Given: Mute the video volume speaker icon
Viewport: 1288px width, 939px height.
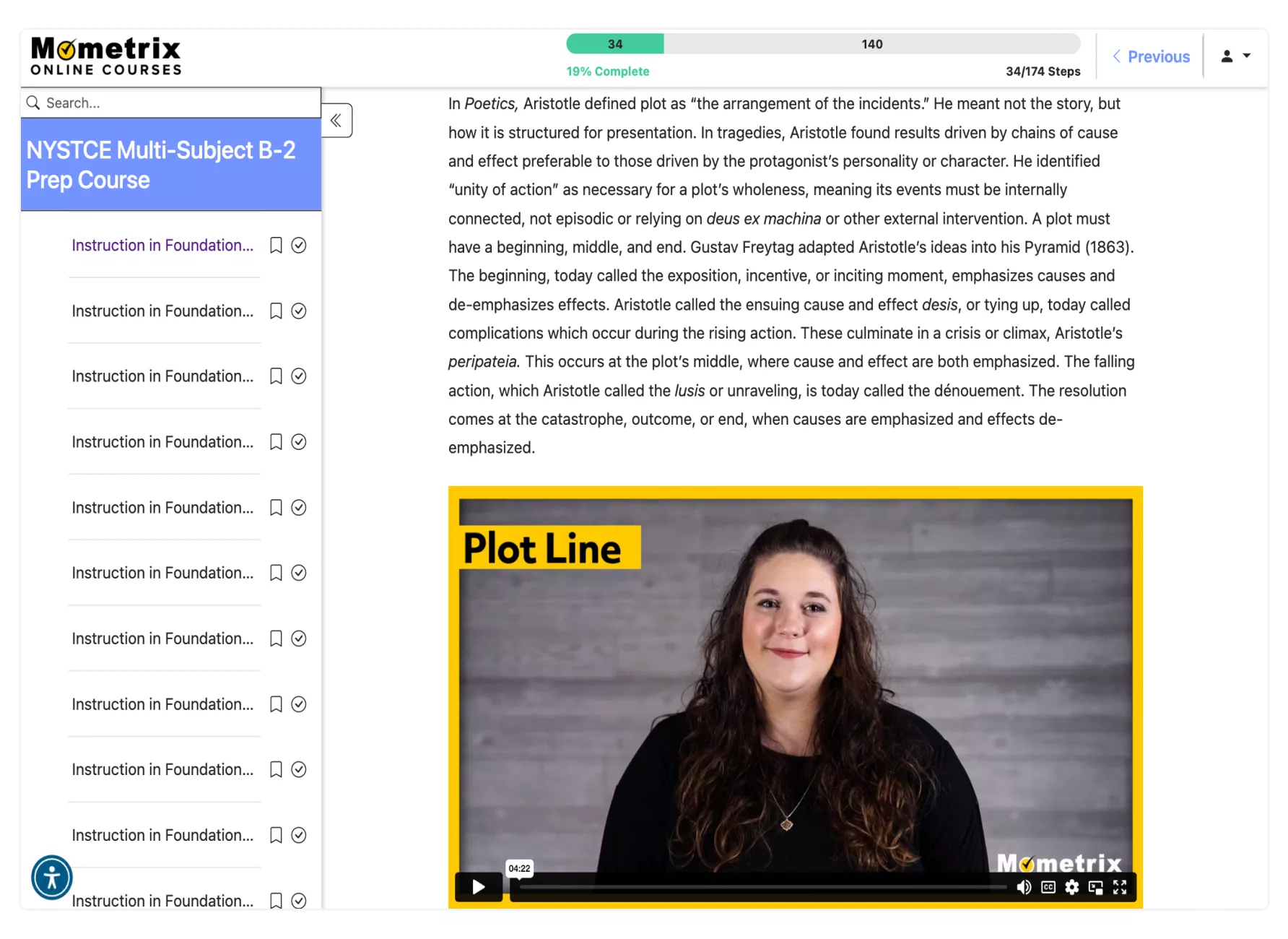Looking at the screenshot, I should point(1024,887).
